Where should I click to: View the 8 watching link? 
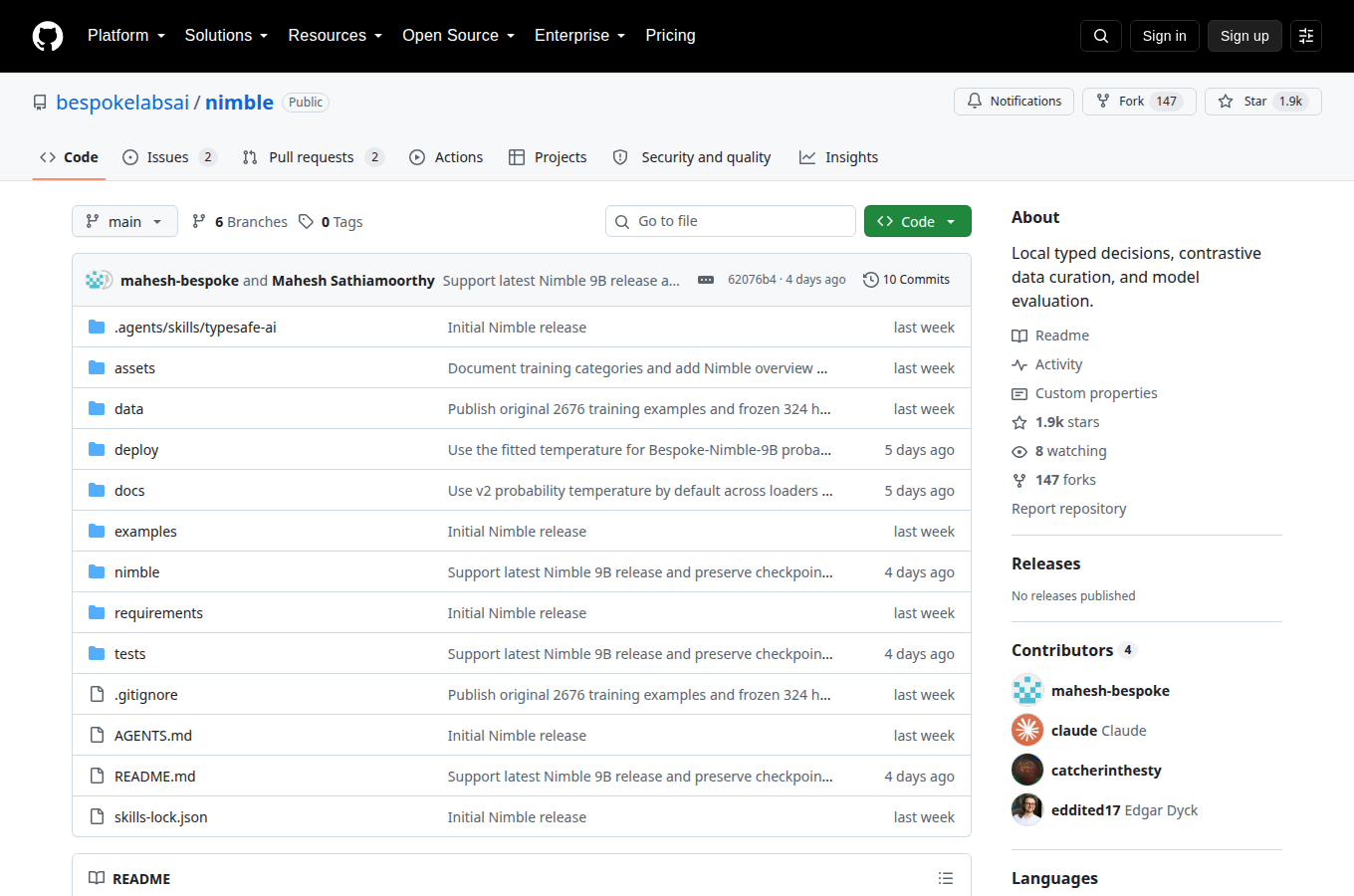pos(1059,451)
